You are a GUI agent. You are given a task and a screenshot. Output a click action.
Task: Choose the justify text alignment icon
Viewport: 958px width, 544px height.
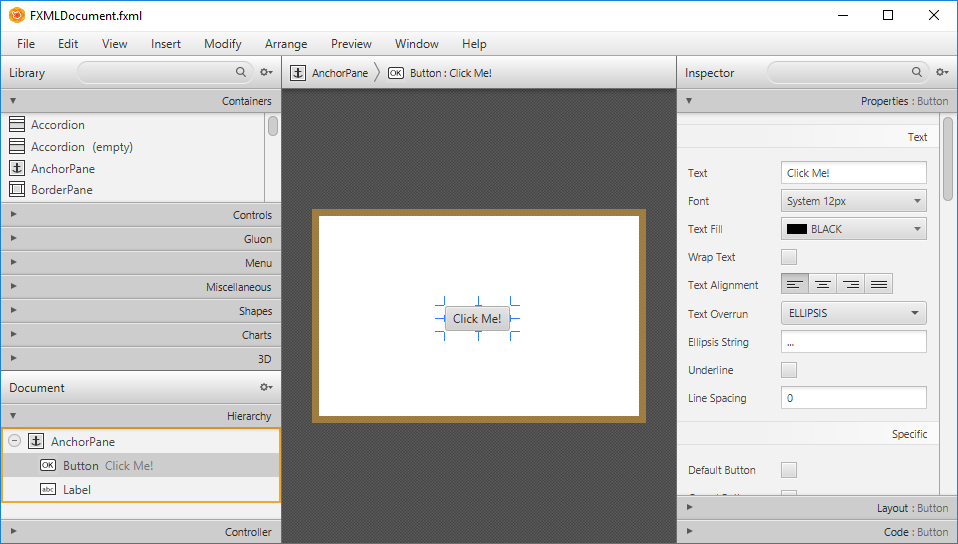click(879, 285)
